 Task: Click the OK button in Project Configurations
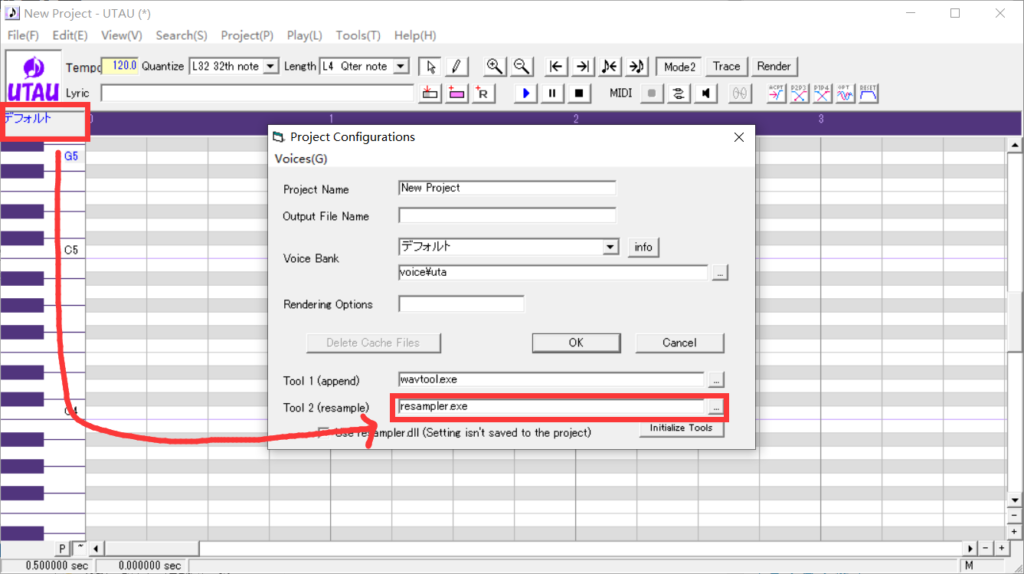(x=575, y=343)
